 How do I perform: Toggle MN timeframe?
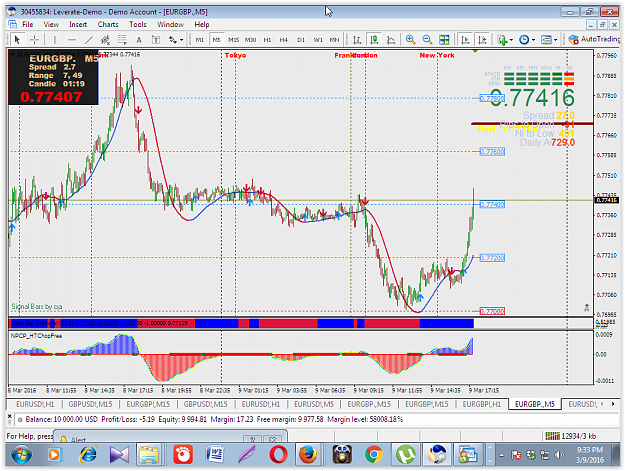pyautogui.click(x=334, y=39)
